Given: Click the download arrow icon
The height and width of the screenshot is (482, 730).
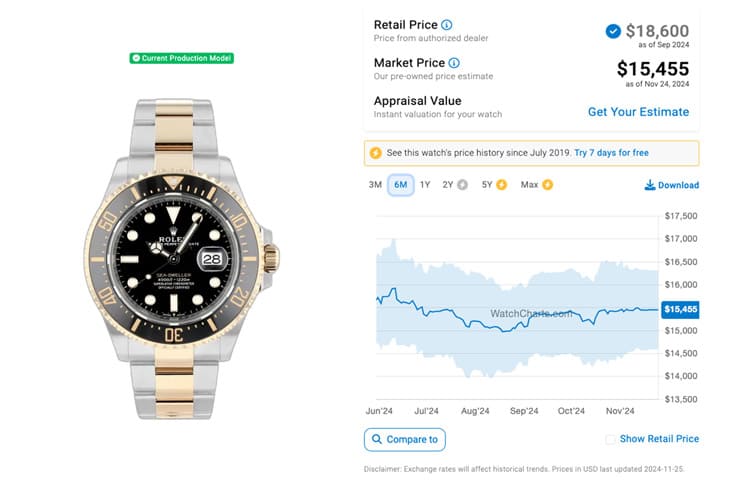Looking at the screenshot, I should (649, 185).
